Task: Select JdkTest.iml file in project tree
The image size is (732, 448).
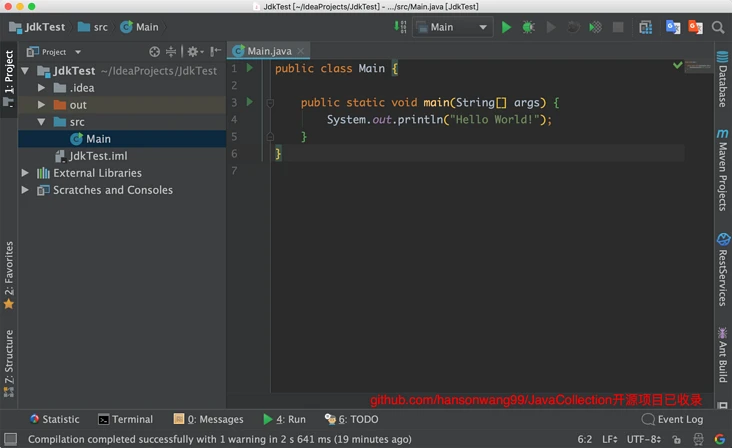Action: coord(97,156)
